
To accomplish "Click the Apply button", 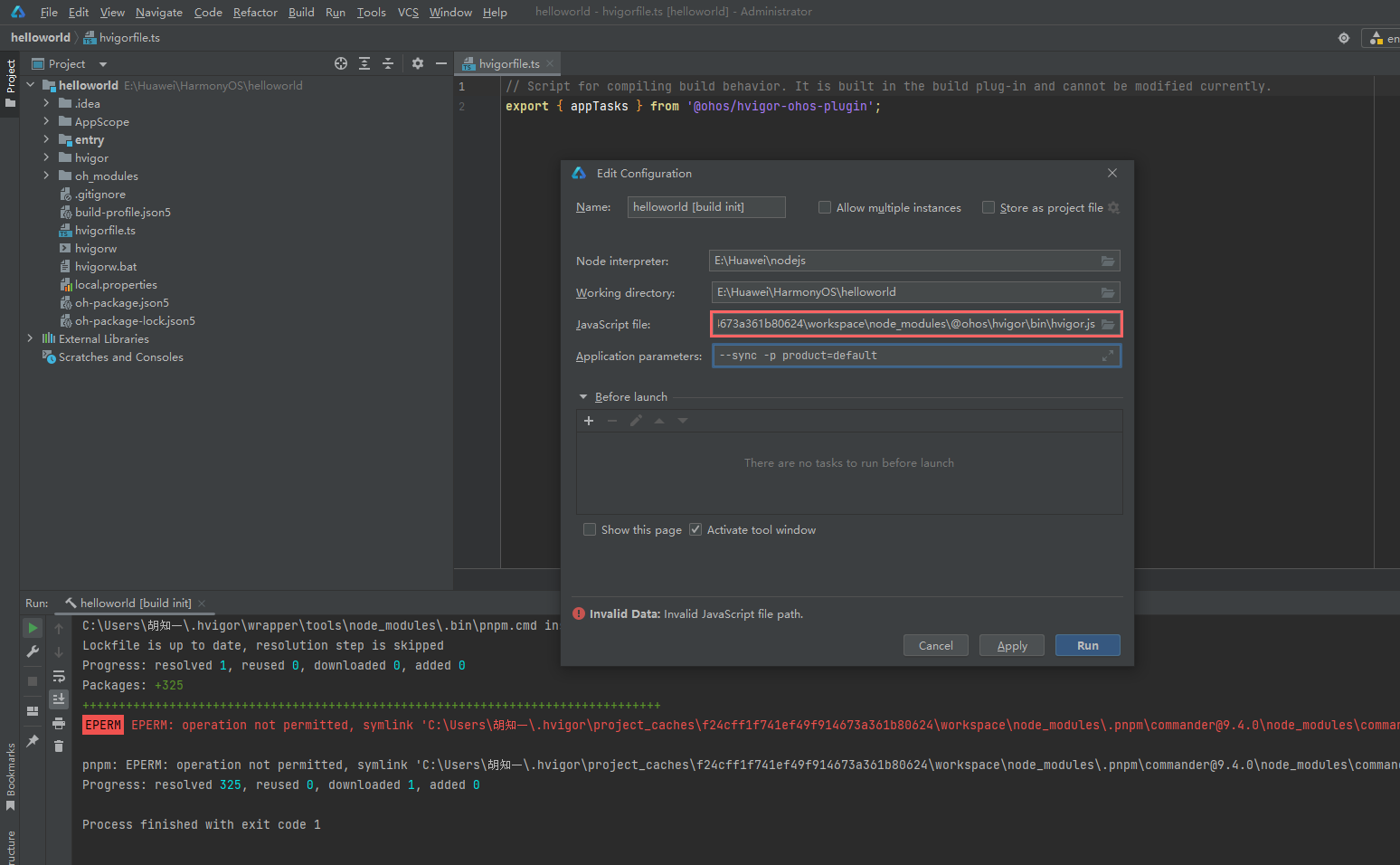I will [x=1012, y=645].
